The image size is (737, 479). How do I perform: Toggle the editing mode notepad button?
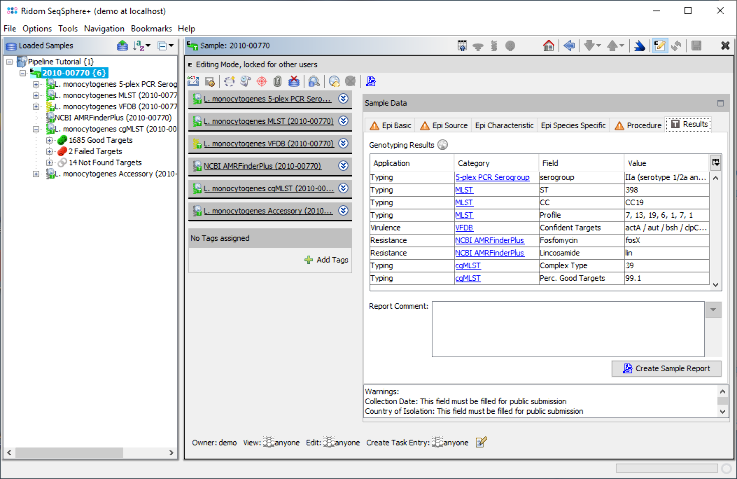tap(659, 46)
